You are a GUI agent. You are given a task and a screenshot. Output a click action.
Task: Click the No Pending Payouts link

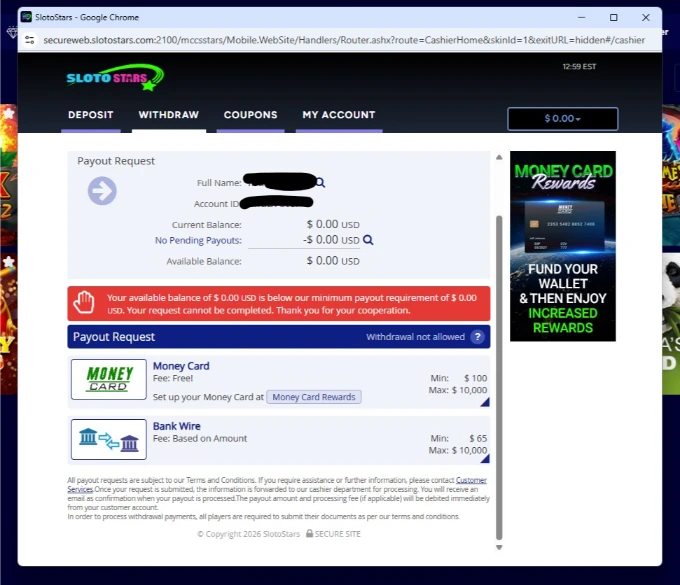coord(198,240)
